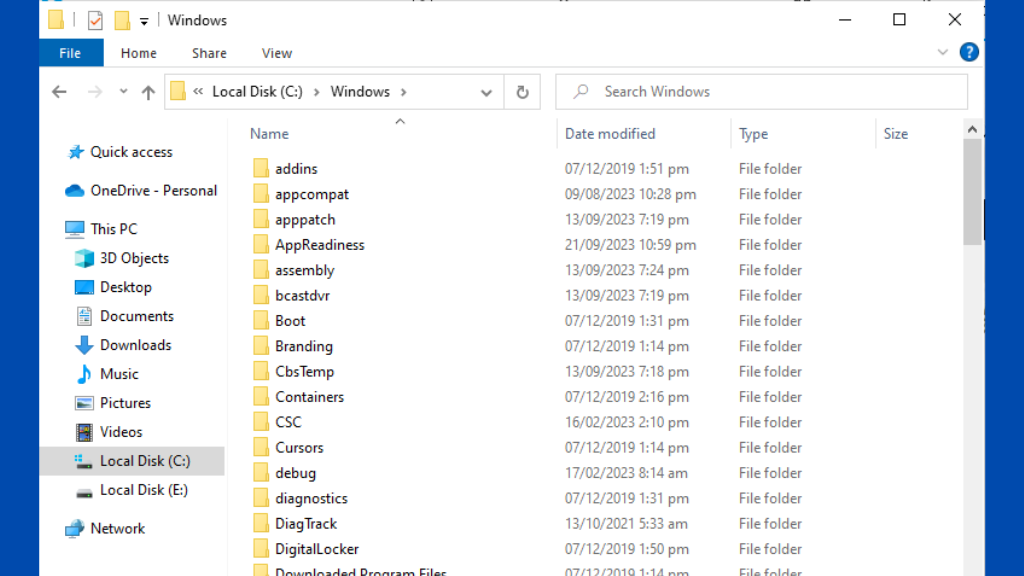Click the Boot folder icon
Image resolution: width=1024 pixels, height=576 pixels.
click(261, 321)
